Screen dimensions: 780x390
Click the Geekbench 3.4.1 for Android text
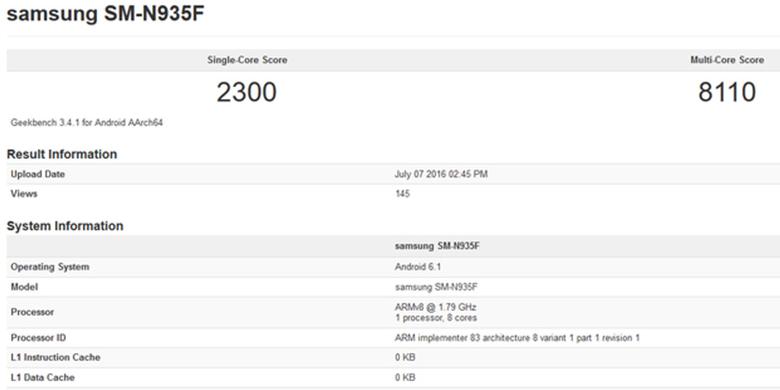(87, 123)
